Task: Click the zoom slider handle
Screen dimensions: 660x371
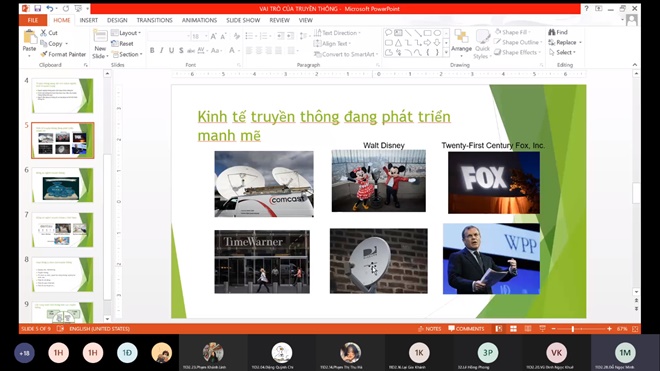Action: coord(573,329)
